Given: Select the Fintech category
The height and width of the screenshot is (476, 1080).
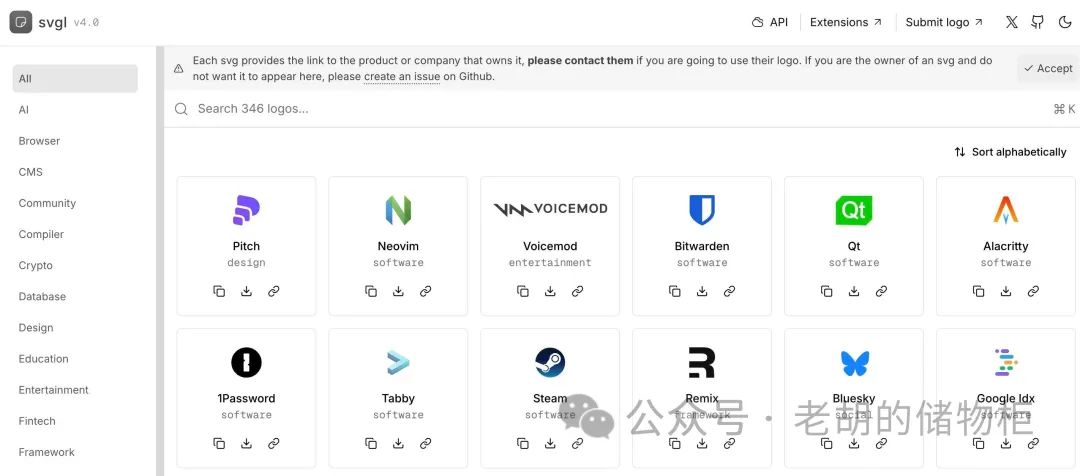Looking at the screenshot, I should coord(75,421).
